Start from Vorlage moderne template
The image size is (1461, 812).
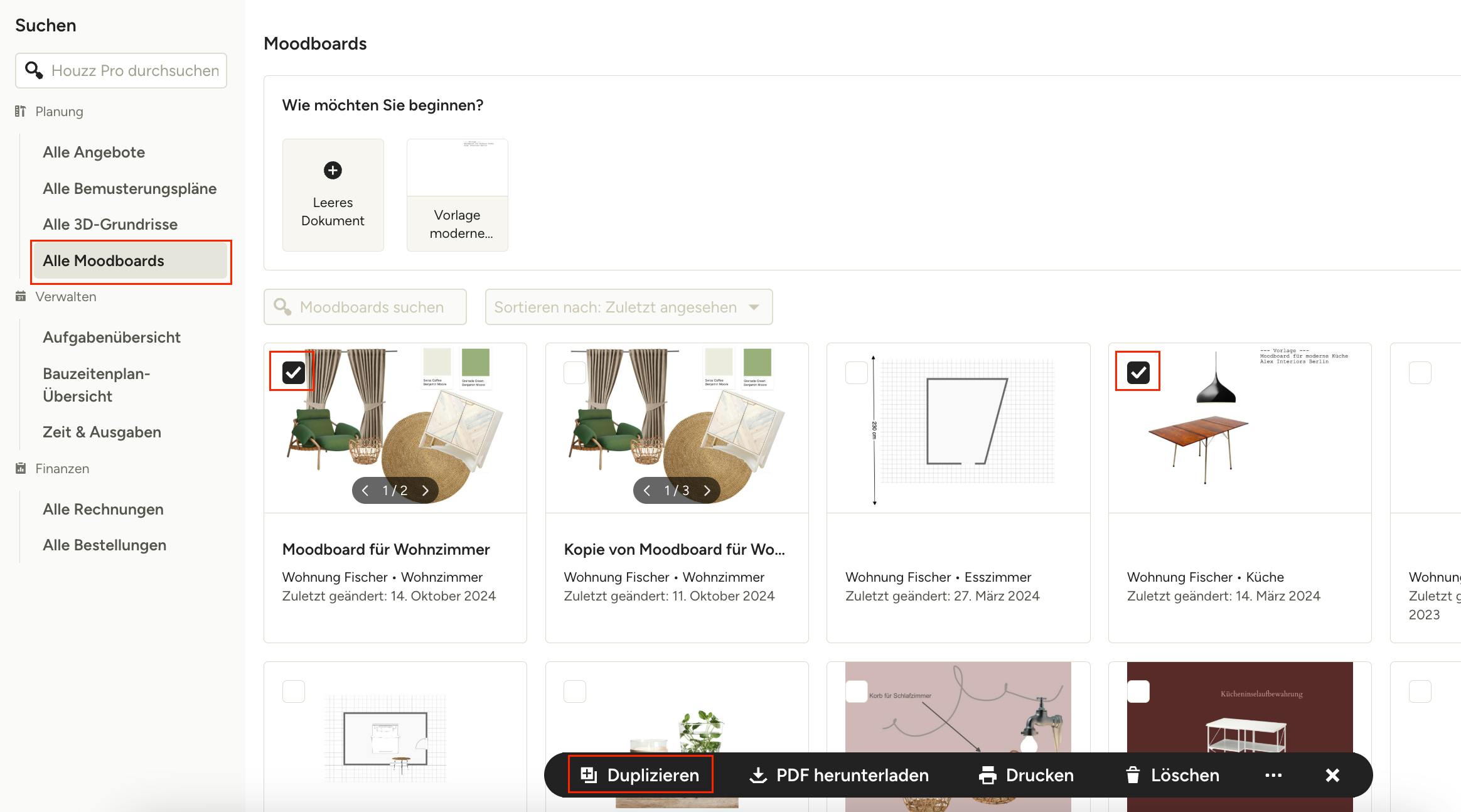pos(458,195)
